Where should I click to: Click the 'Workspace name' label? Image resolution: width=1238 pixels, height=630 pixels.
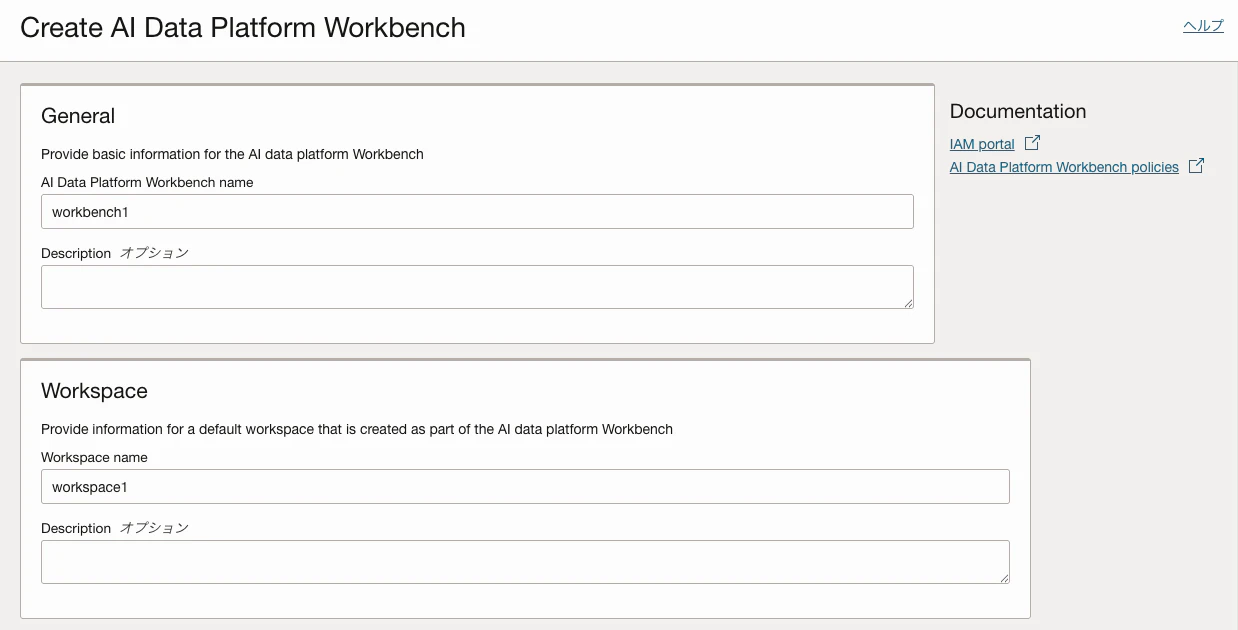pyautogui.click(x=94, y=457)
